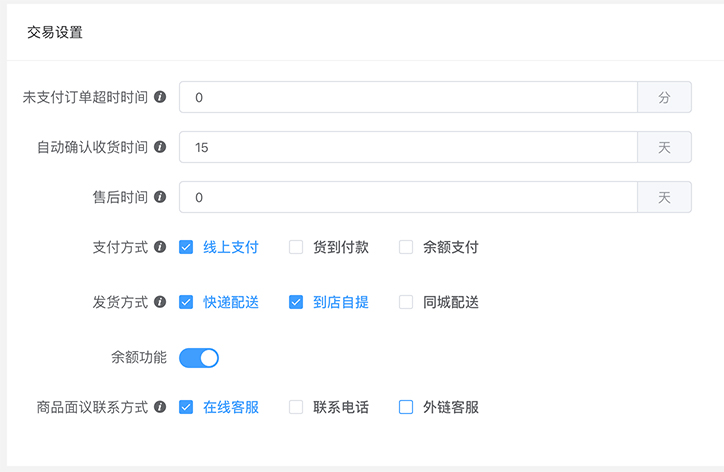Screen dimensions: 724x472
Task: Uncheck 在线客服 contact option
Action: (x=186, y=407)
